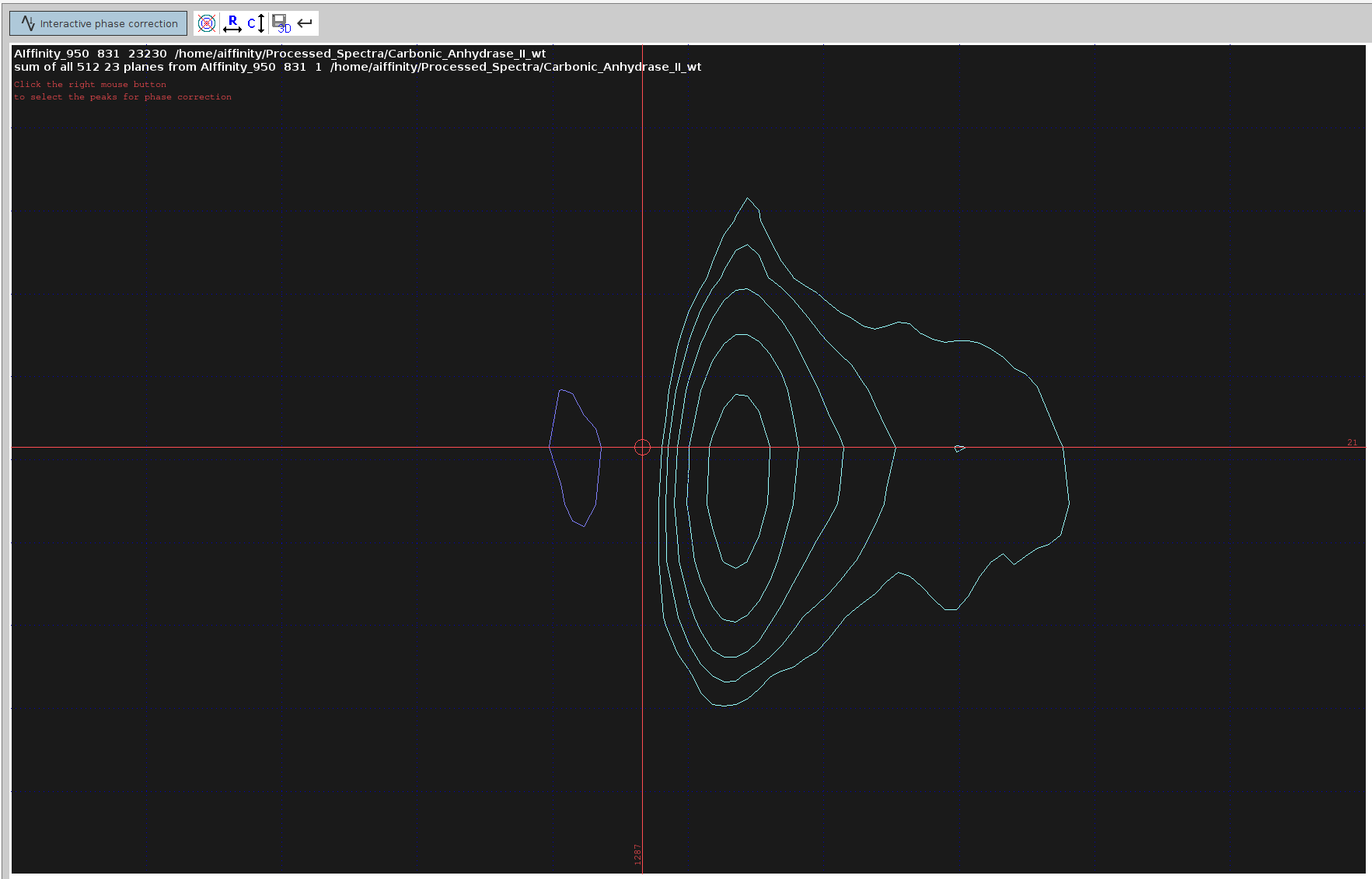
Task: Start row phase correction (R icon)
Action: coord(232,23)
